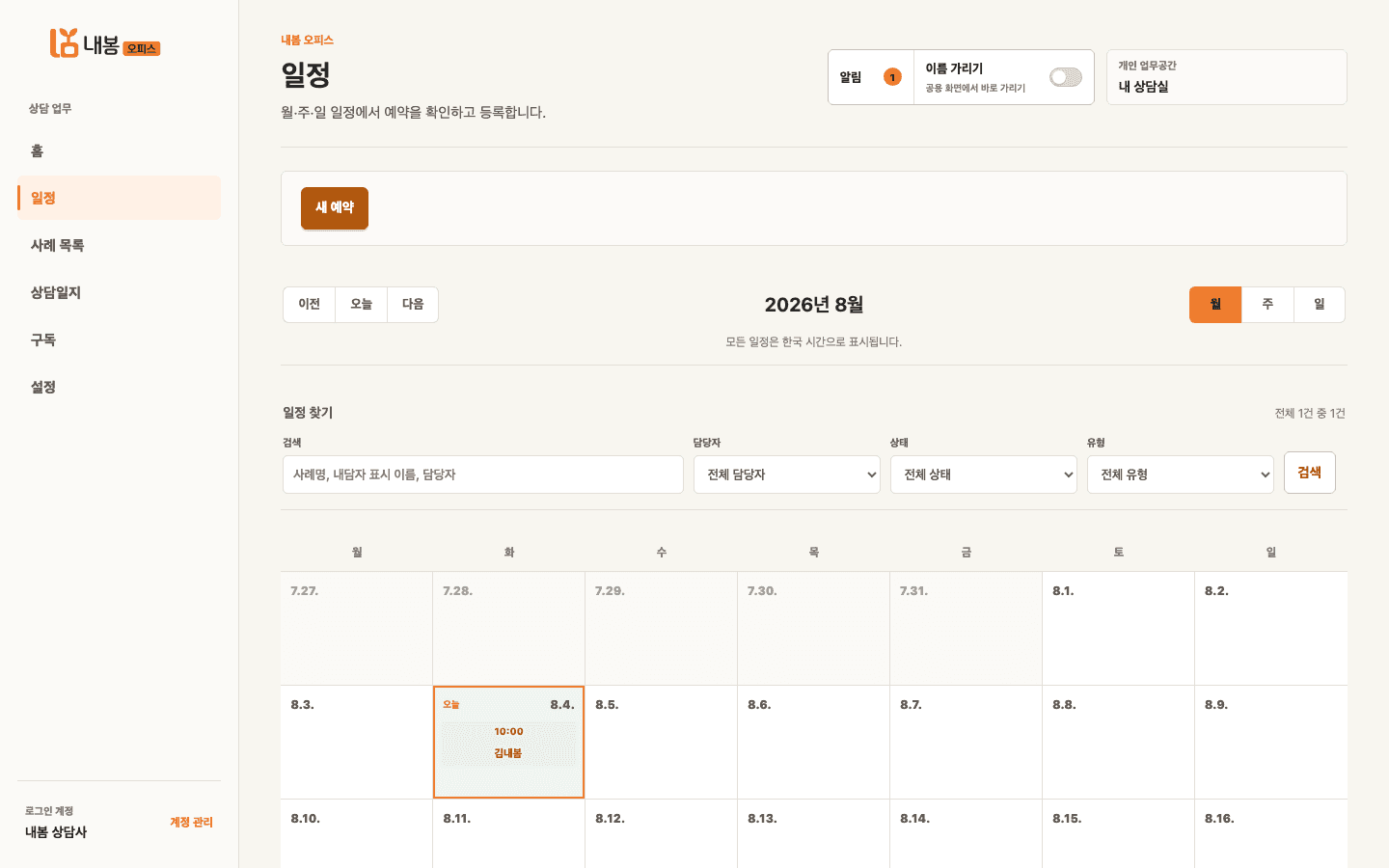Select the 7.28. calendar day

pos(508,629)
